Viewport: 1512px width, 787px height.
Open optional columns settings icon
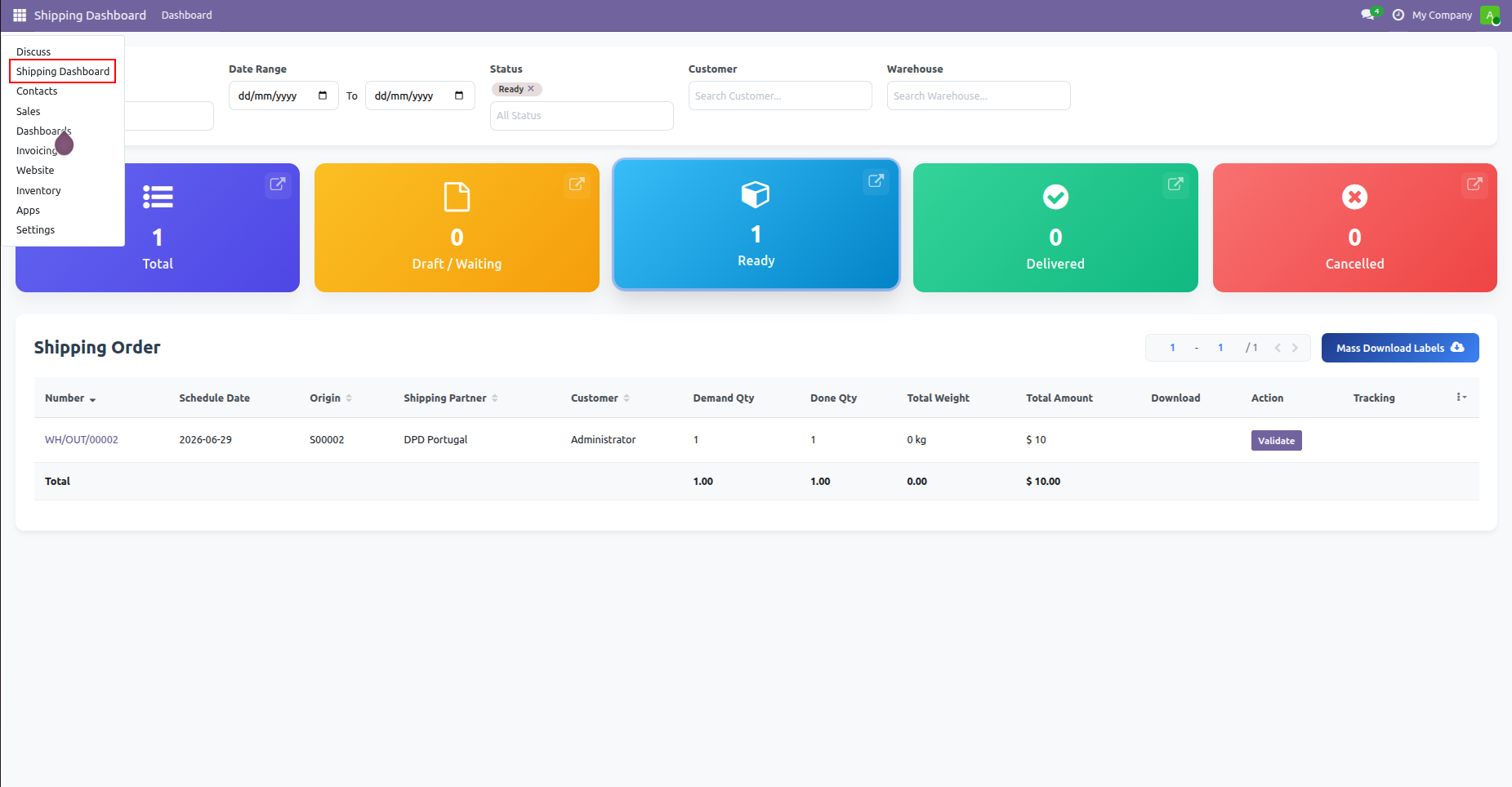pos(1461,397)
